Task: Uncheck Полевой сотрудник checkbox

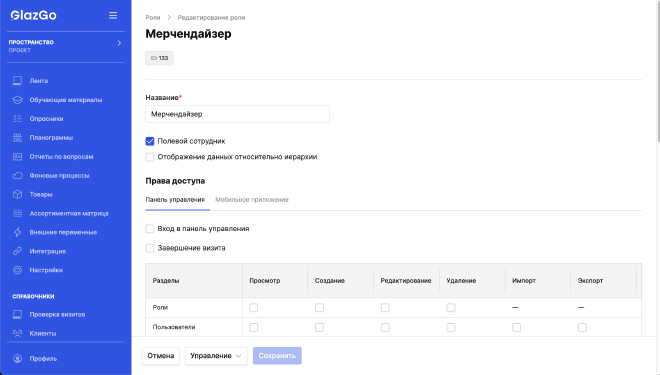Action: click(x=150, y=141)
